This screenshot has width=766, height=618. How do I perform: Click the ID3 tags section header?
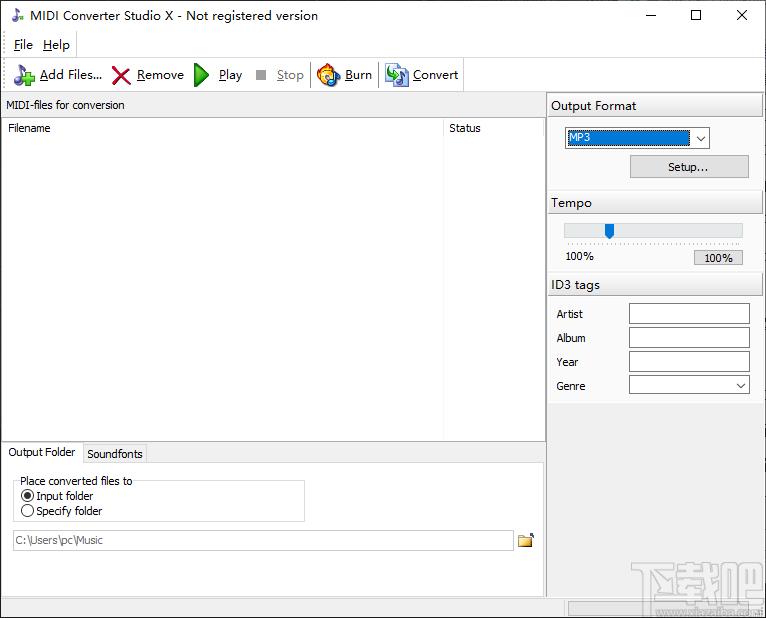tap(655, 284)
